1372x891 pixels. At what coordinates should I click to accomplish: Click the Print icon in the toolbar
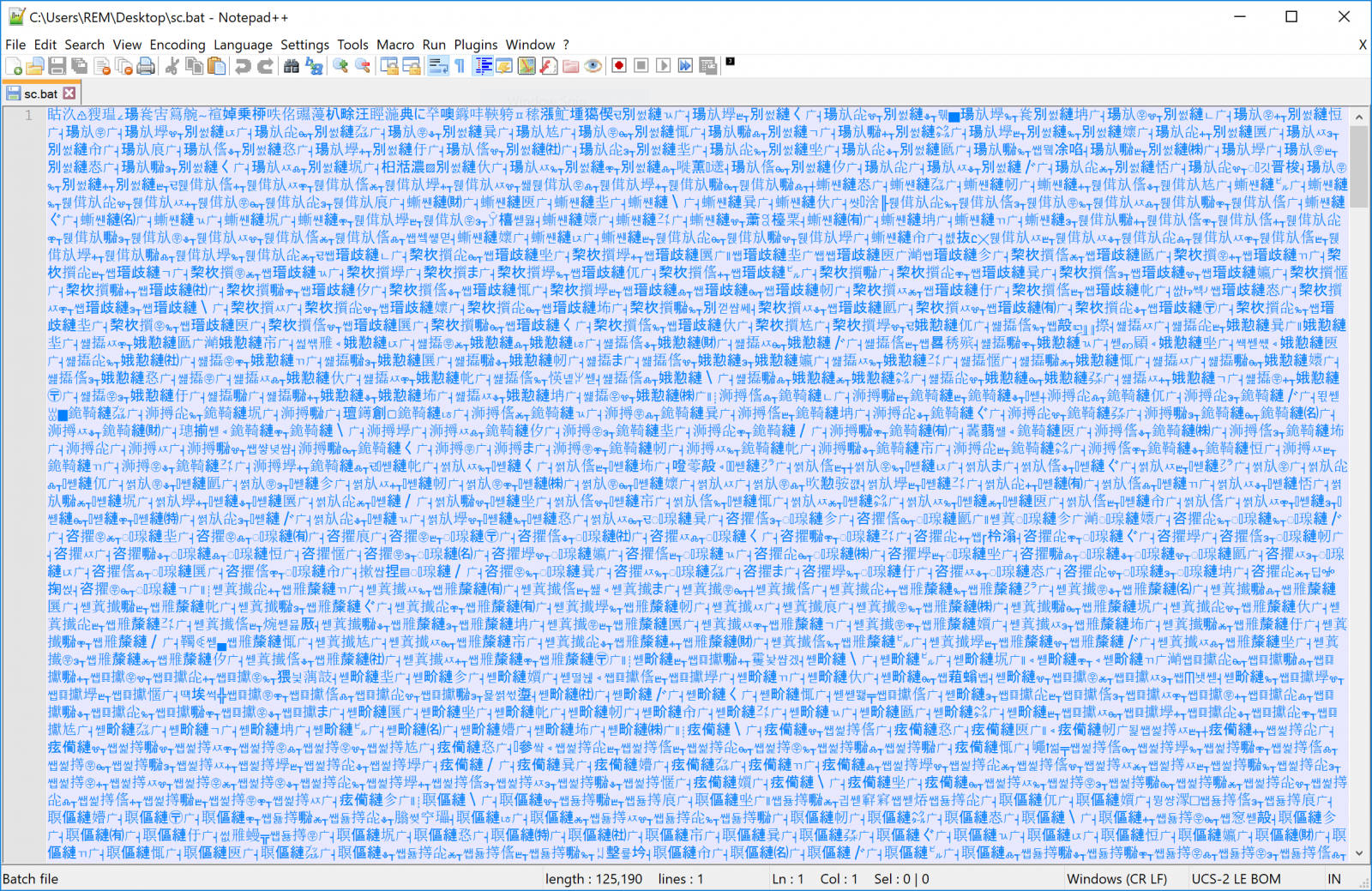[x=147, y=66]
